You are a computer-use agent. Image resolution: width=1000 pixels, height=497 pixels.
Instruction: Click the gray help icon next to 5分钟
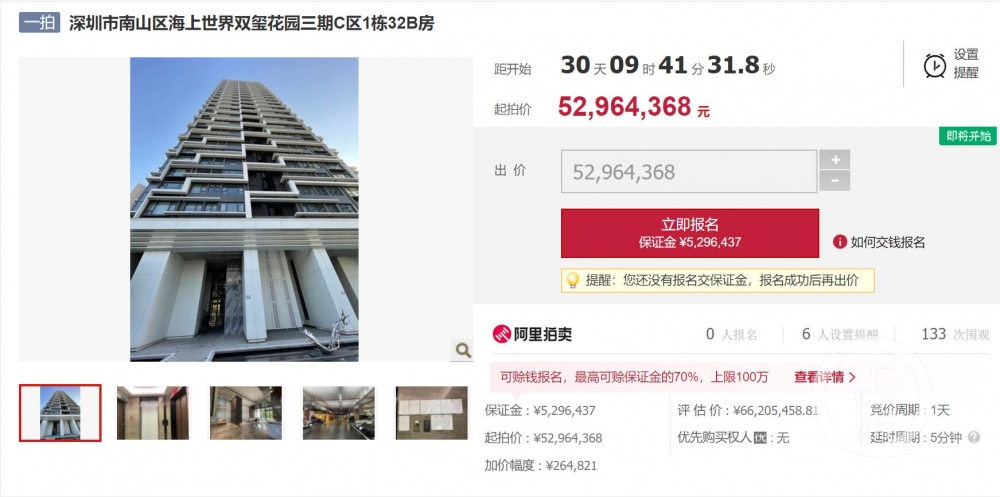pyautogui.click(x=974, y=438)
